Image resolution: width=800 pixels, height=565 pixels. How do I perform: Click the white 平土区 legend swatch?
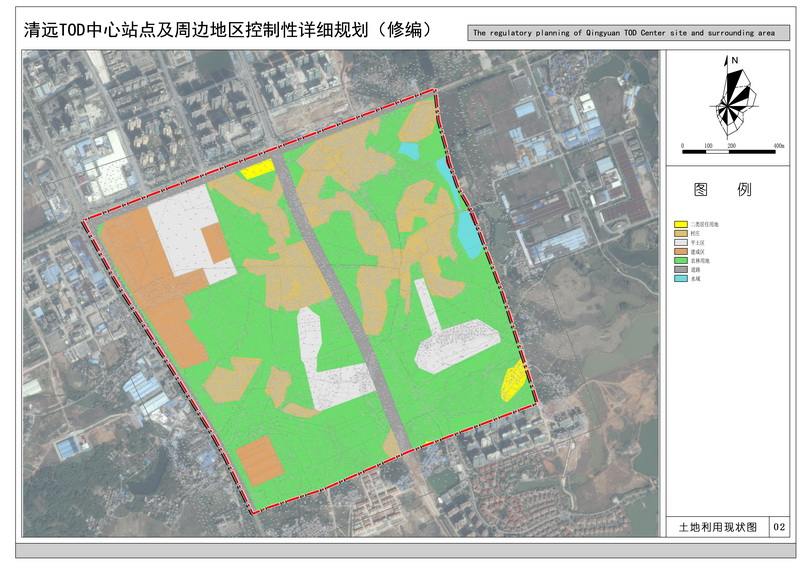click(681, 242)
